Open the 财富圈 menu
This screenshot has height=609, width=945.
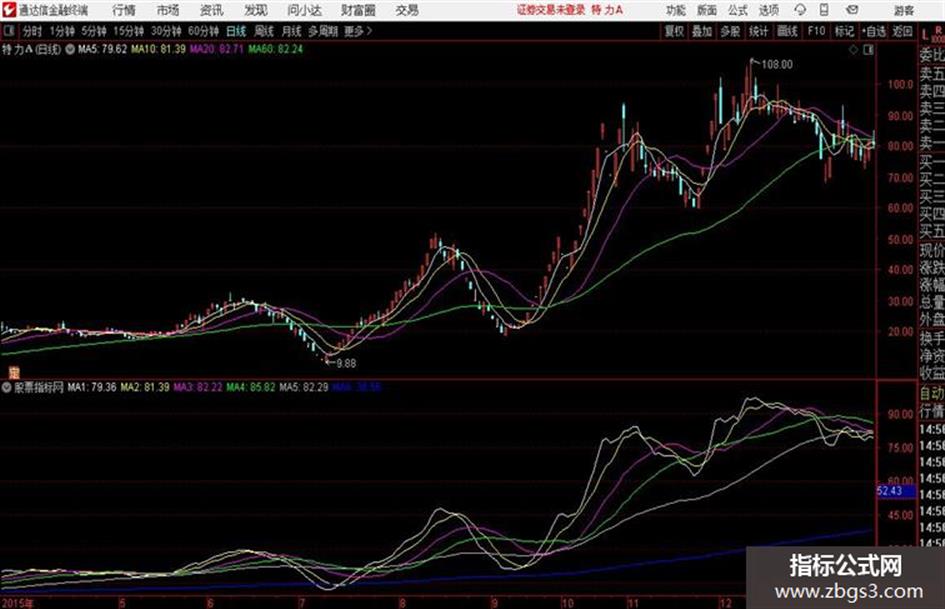[358, 10]
